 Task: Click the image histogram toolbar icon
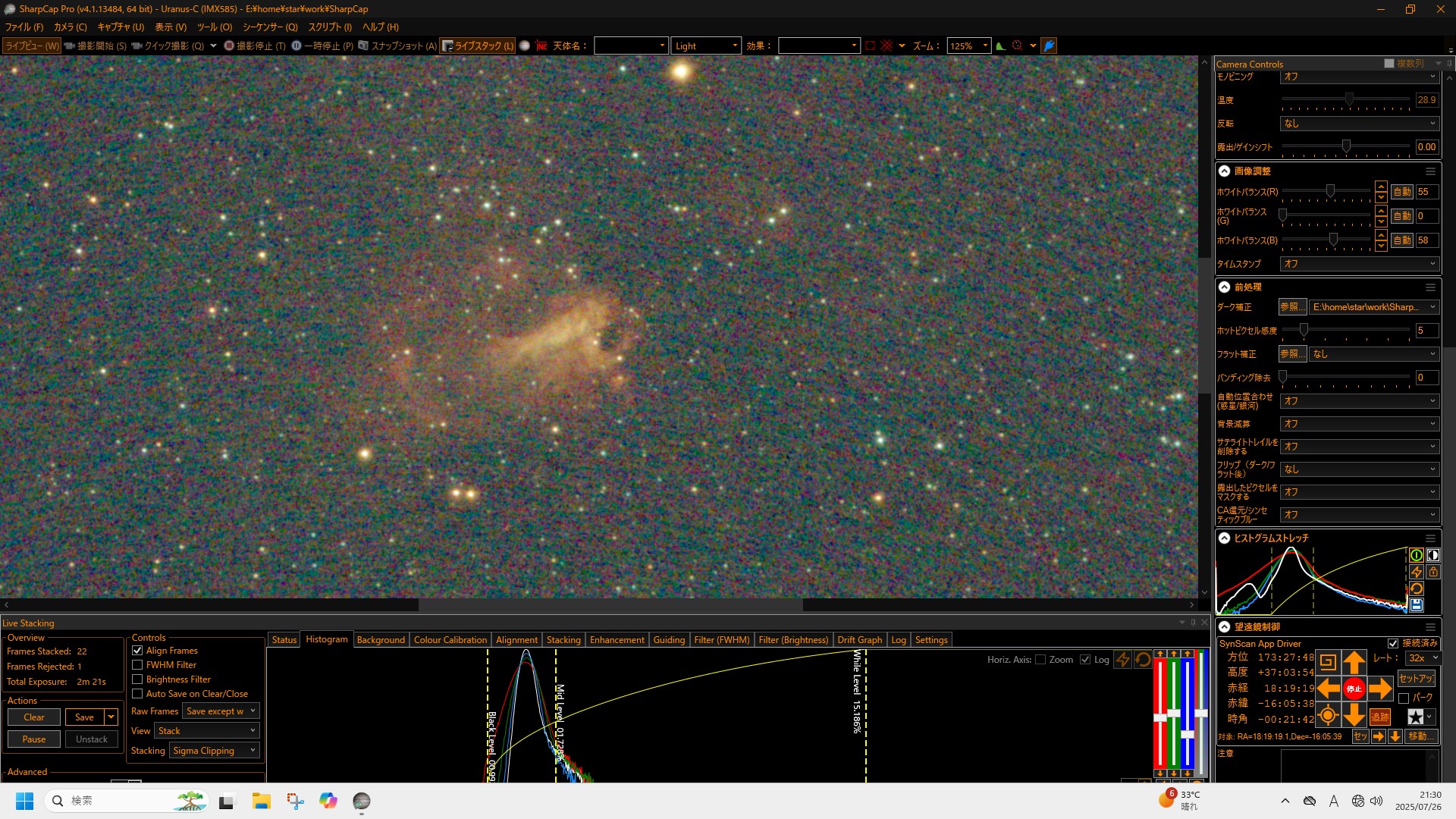(x=1001, y=46)
